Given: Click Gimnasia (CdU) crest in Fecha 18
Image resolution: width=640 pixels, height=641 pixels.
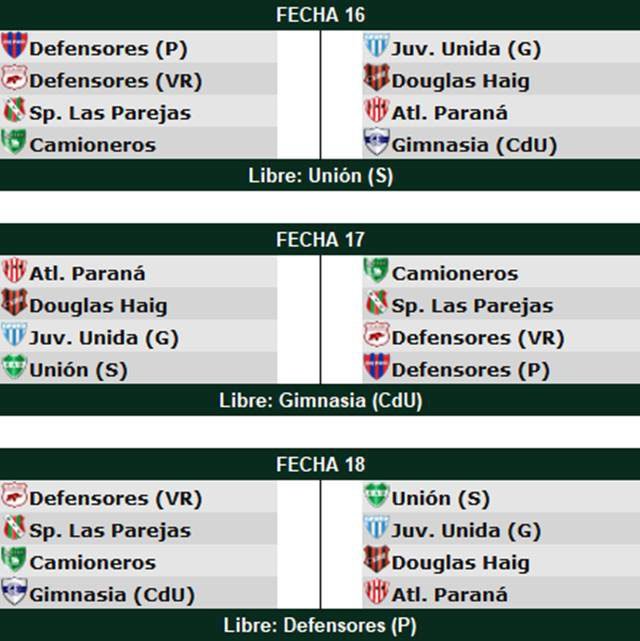Looking at the screenshot, I should (x=15, y=593).
